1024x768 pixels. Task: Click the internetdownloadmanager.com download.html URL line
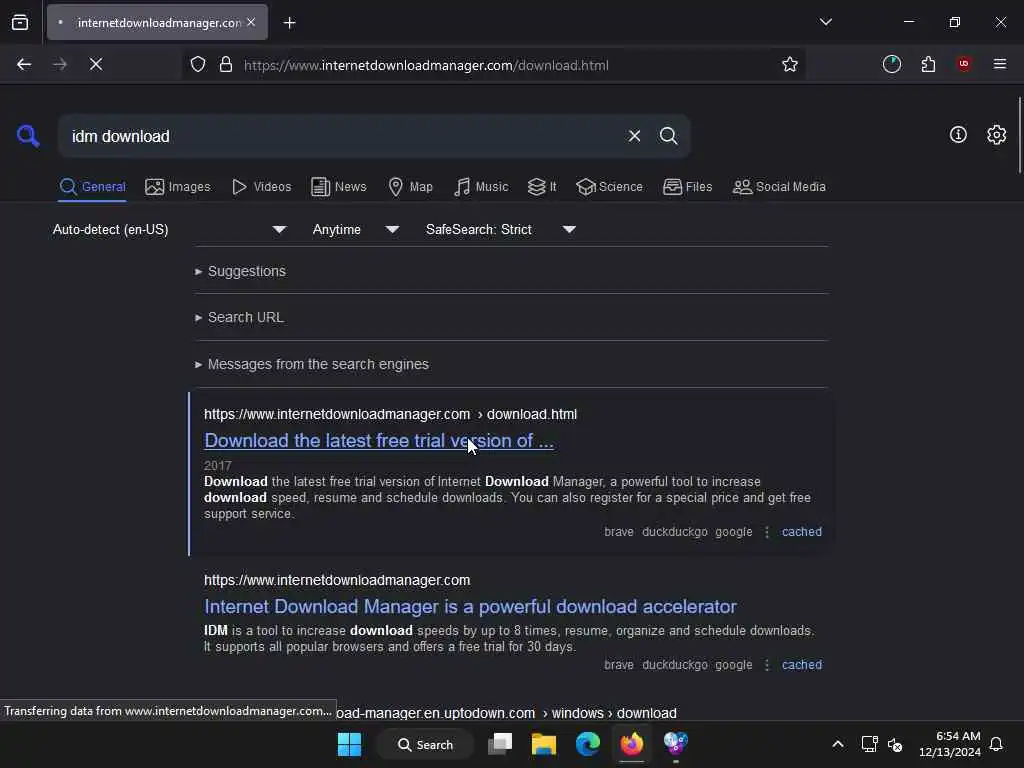coord(390,415)
